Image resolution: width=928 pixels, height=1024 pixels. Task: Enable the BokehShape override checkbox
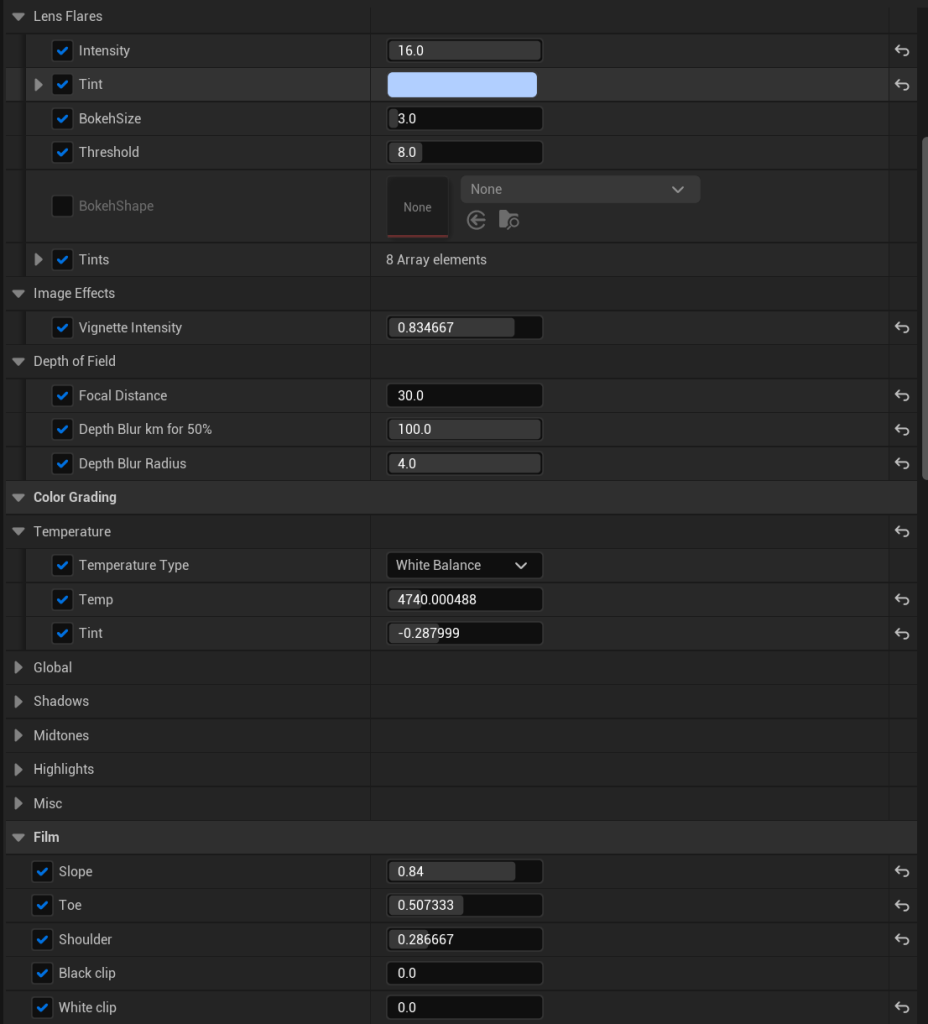click(62, 206)
